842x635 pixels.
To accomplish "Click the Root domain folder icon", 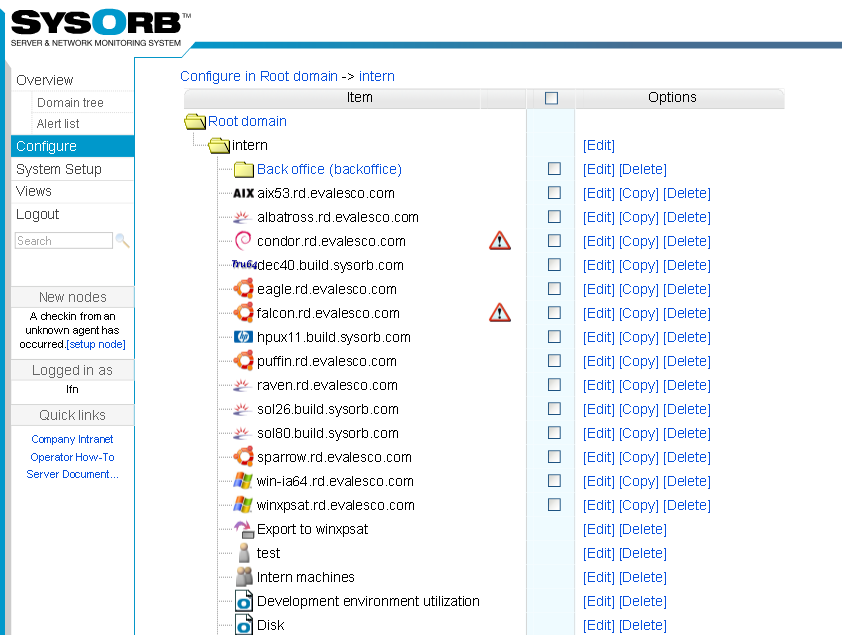I will click(195, 122).
